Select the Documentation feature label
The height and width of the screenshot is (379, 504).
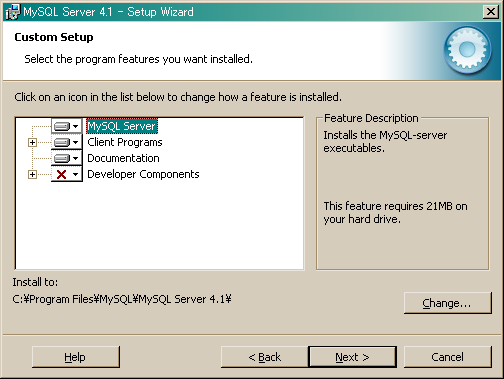123,158
